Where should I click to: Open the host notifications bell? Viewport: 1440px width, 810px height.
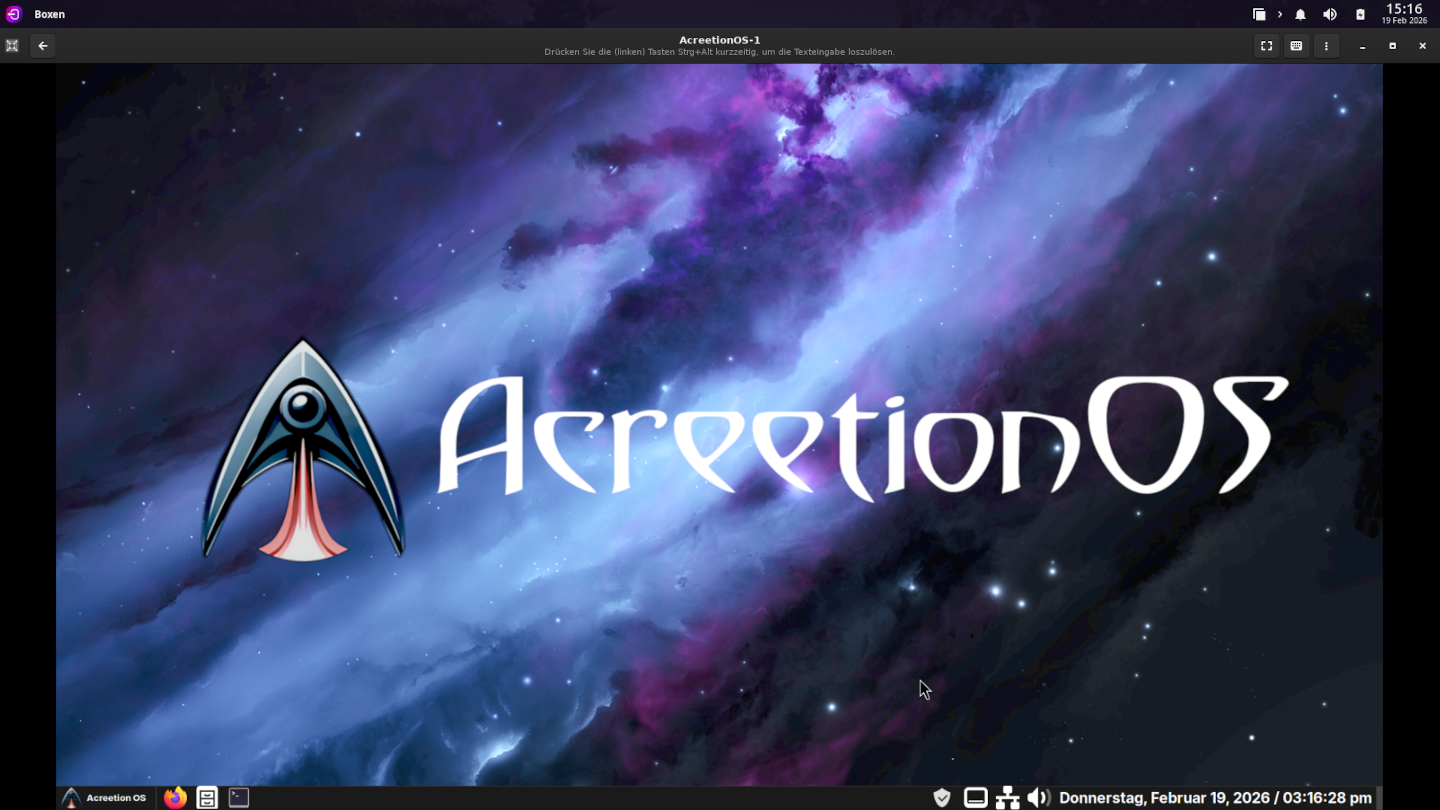click(x=1300, y=14)
